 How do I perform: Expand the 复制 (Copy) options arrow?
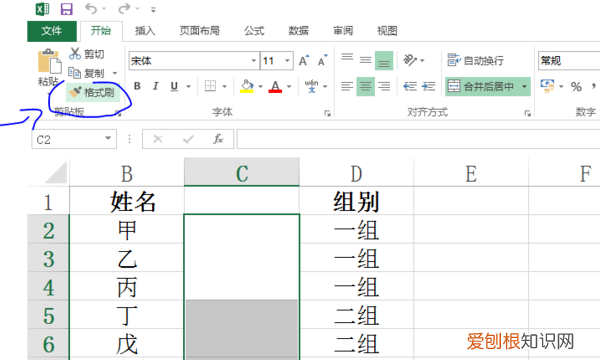point(115,73)
